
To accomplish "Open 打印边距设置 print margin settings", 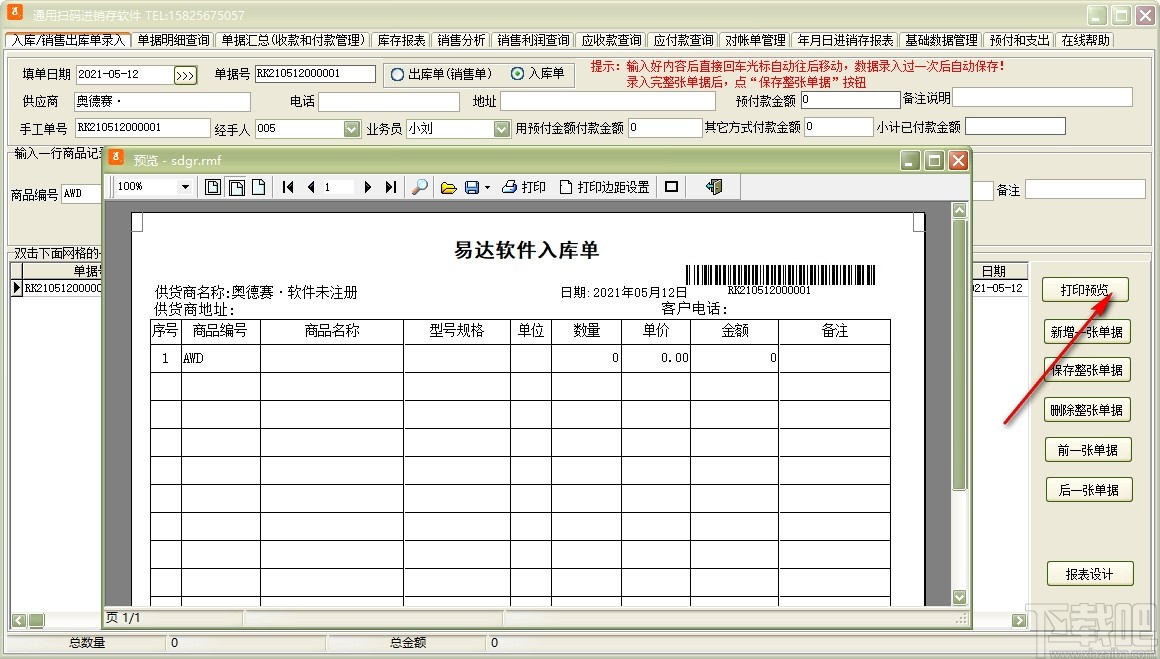I will point(605,187).
